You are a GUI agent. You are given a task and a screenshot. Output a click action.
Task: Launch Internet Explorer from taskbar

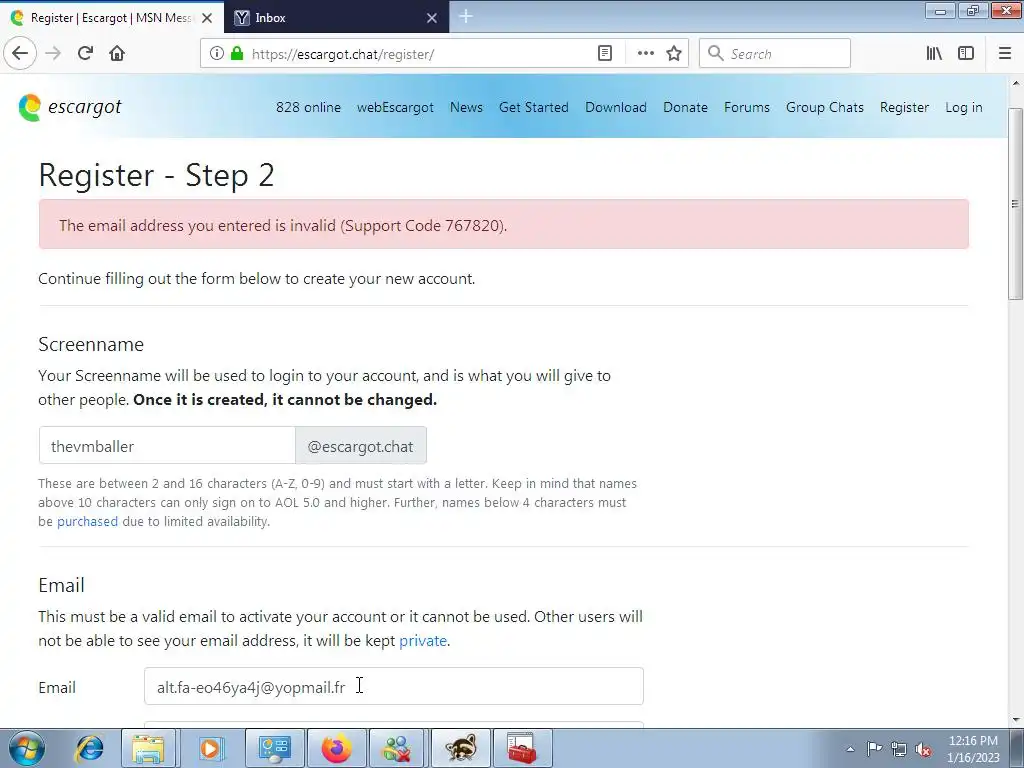coord(89,748)
